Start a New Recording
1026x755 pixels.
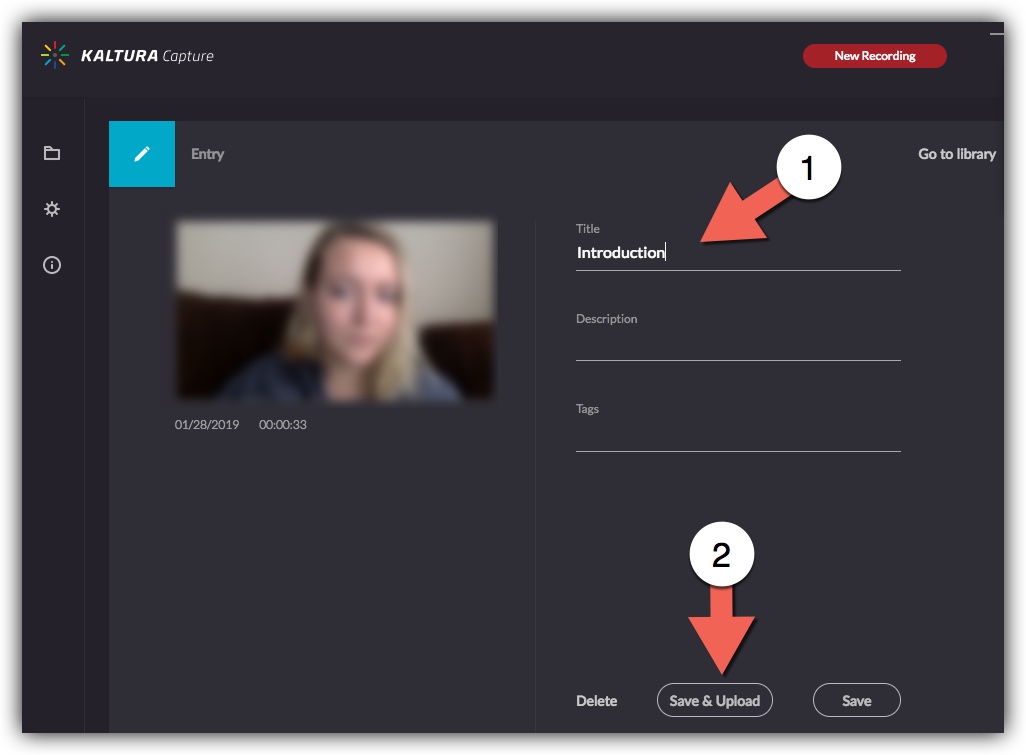pos(874,56)
